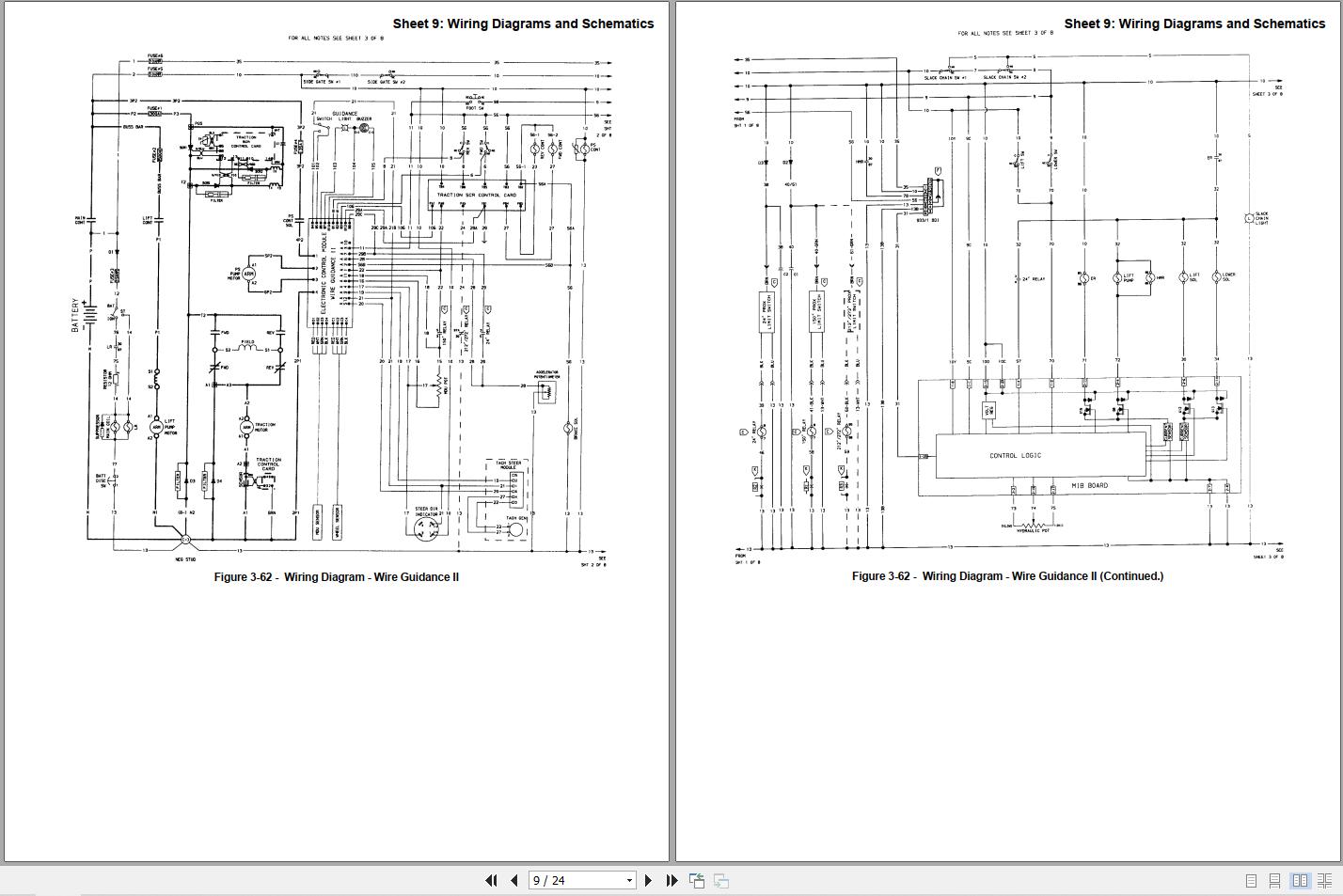Click the left page's 'FOR ALL NOTES' note

click(336, 39)
